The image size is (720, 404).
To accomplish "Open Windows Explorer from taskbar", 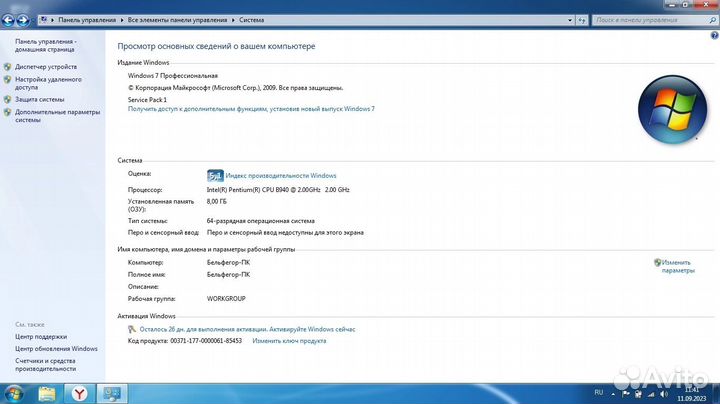I will (47, 394).
